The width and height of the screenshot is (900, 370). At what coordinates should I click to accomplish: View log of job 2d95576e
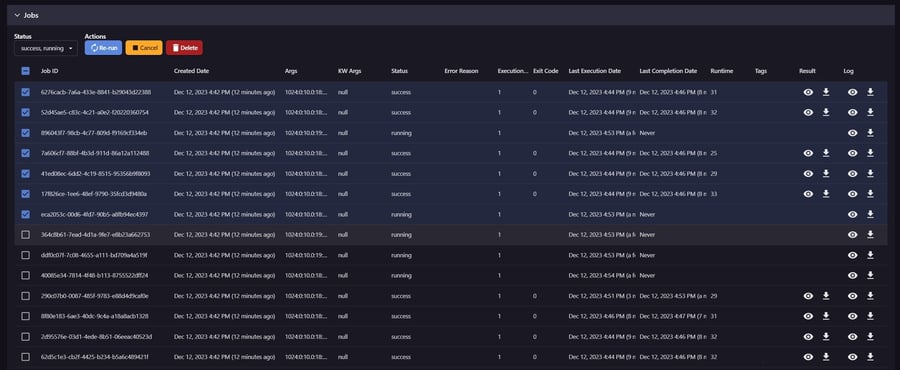(852, 337)
